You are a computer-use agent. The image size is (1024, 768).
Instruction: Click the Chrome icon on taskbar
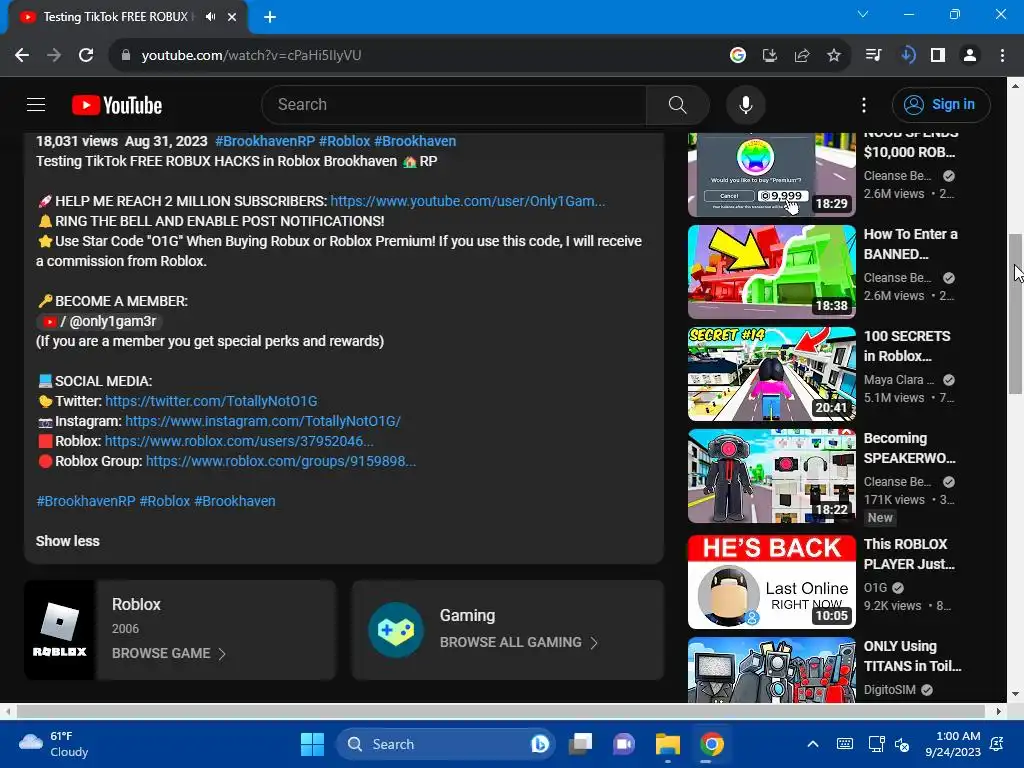coord(712,744)
